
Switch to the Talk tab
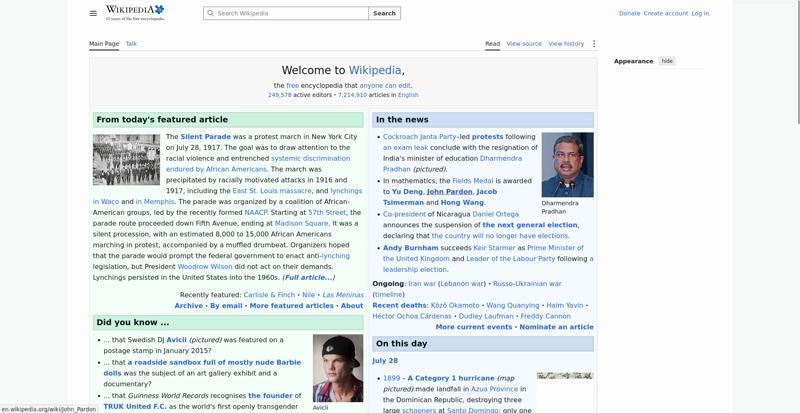tap(131, 44)
